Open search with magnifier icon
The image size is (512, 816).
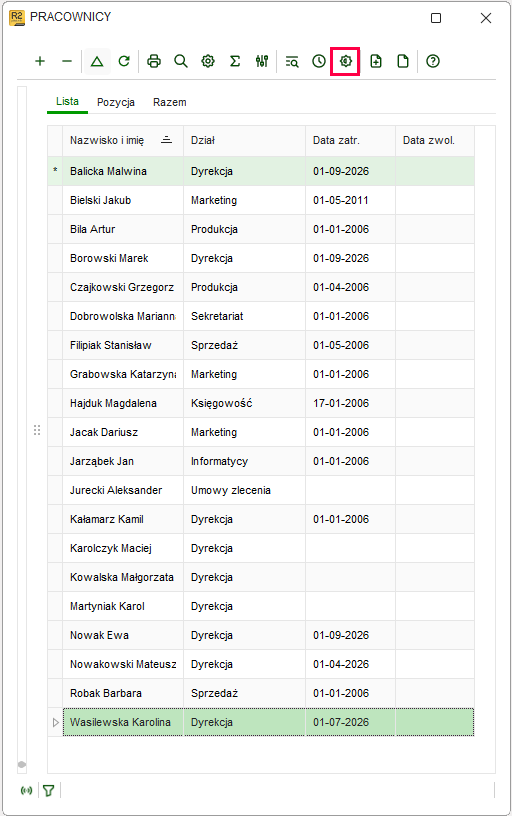[181, 61]
